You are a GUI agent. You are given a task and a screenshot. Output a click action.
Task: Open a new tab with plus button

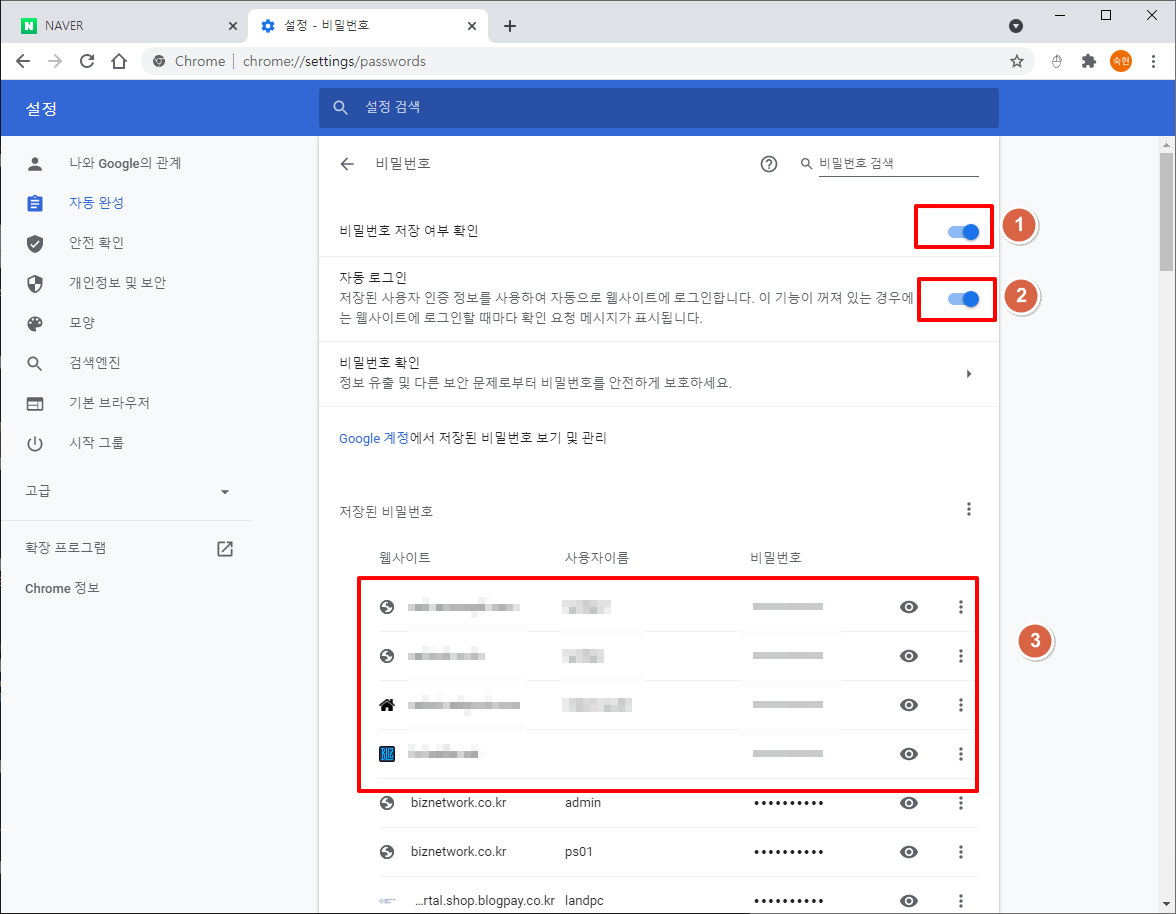[x=510, y=26]
